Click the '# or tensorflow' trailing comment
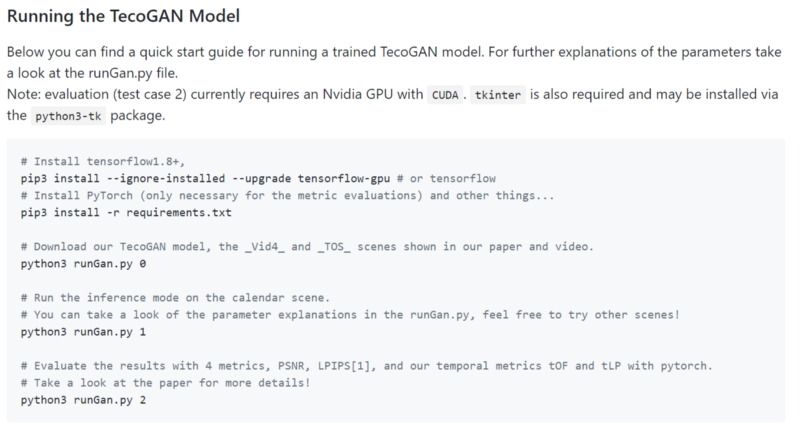The height and width of the screenshot is (431, 800). click(x=446, y=179)
